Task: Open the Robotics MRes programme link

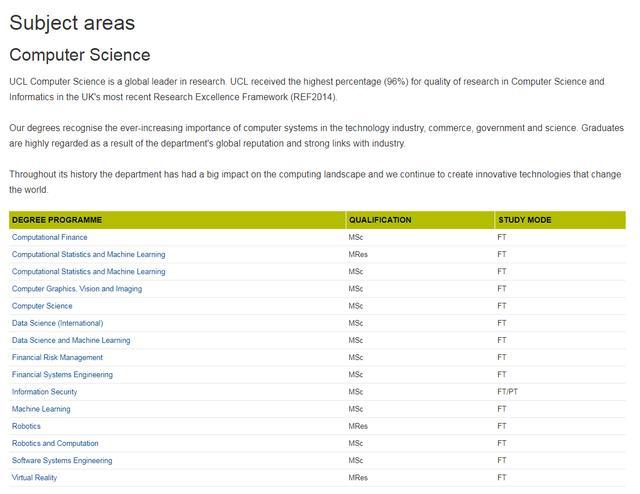Action: click(26, 426)
